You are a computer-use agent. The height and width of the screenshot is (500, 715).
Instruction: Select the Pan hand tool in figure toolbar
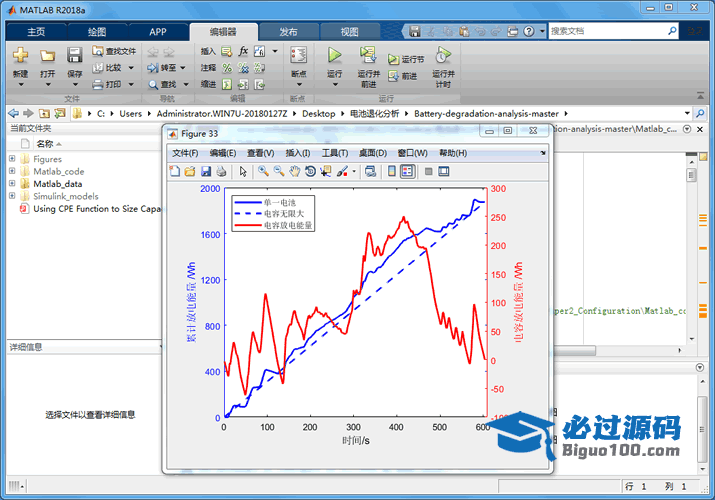click(294, 171)
